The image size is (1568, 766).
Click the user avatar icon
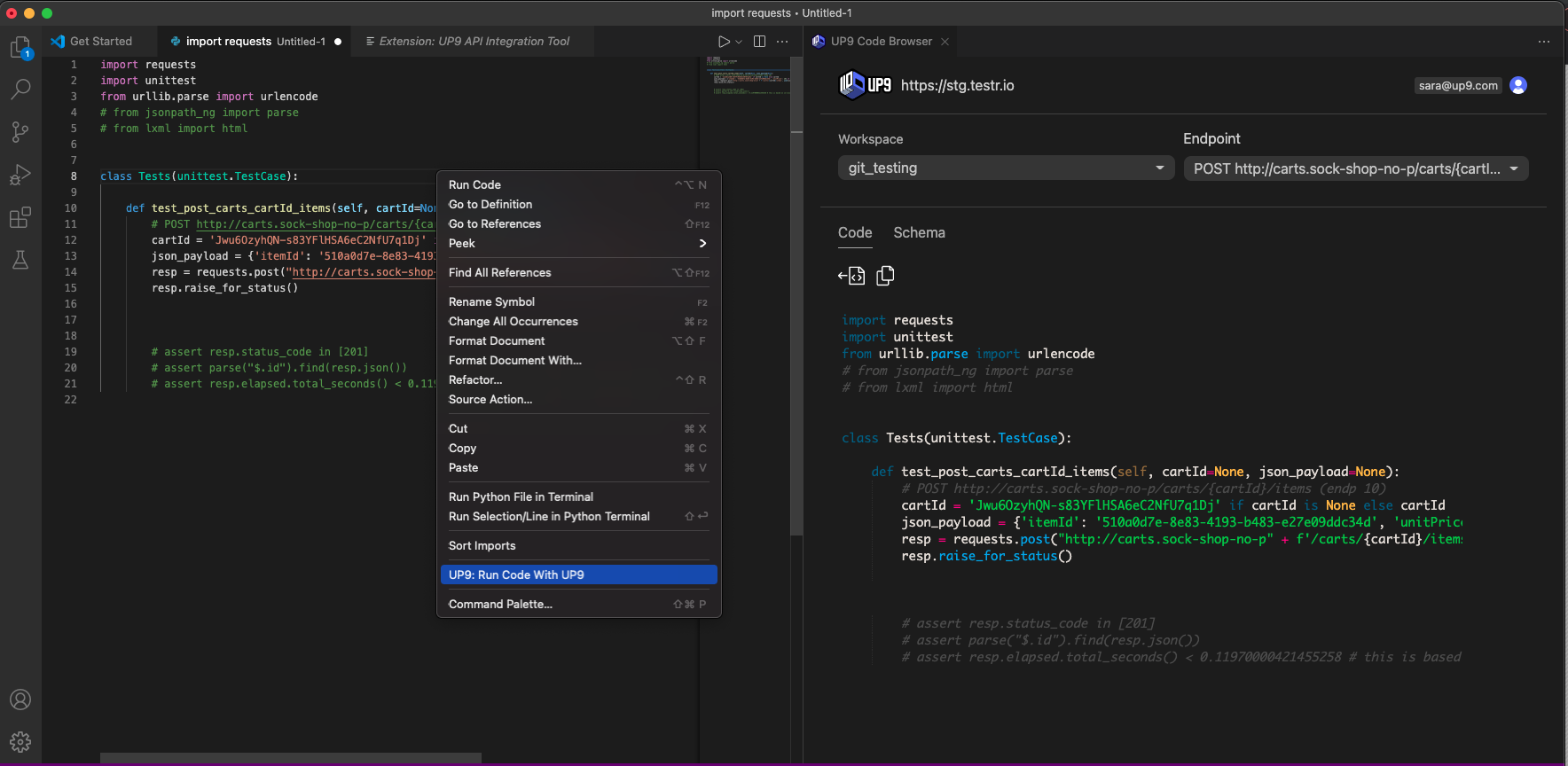coord(1518,85)
